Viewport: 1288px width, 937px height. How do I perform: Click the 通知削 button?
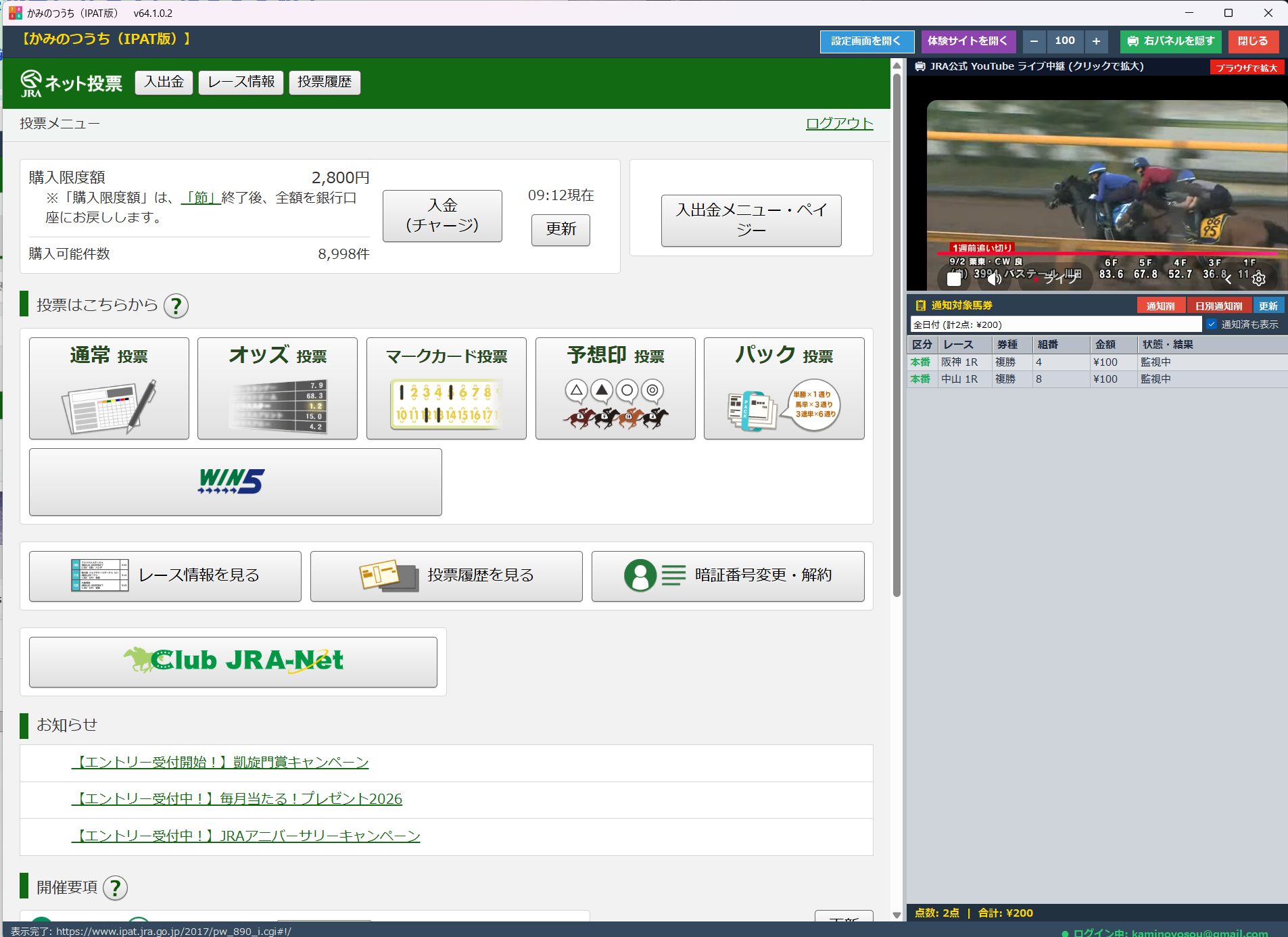click(1161, 306)
